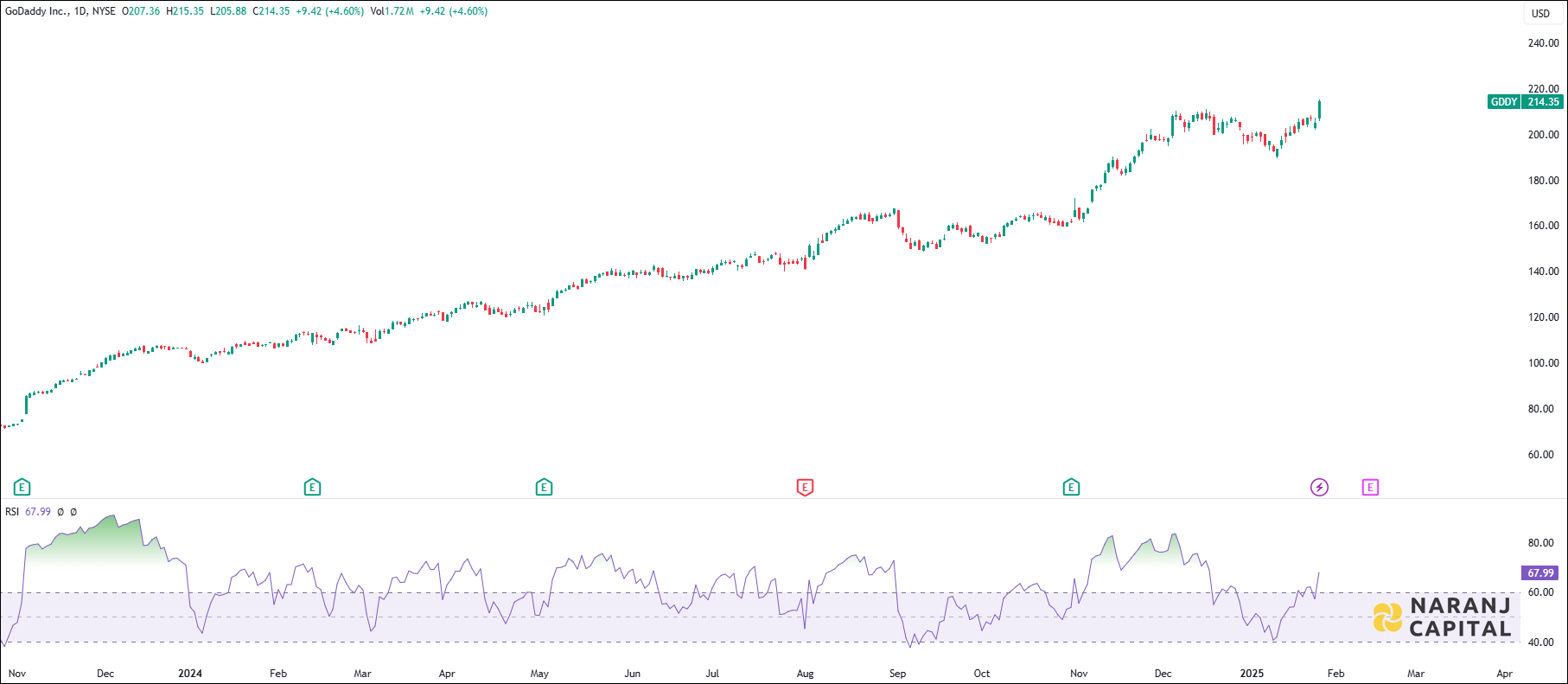Click the red earnings marker near August
The image size is (1568, 684).
(805, 488)
